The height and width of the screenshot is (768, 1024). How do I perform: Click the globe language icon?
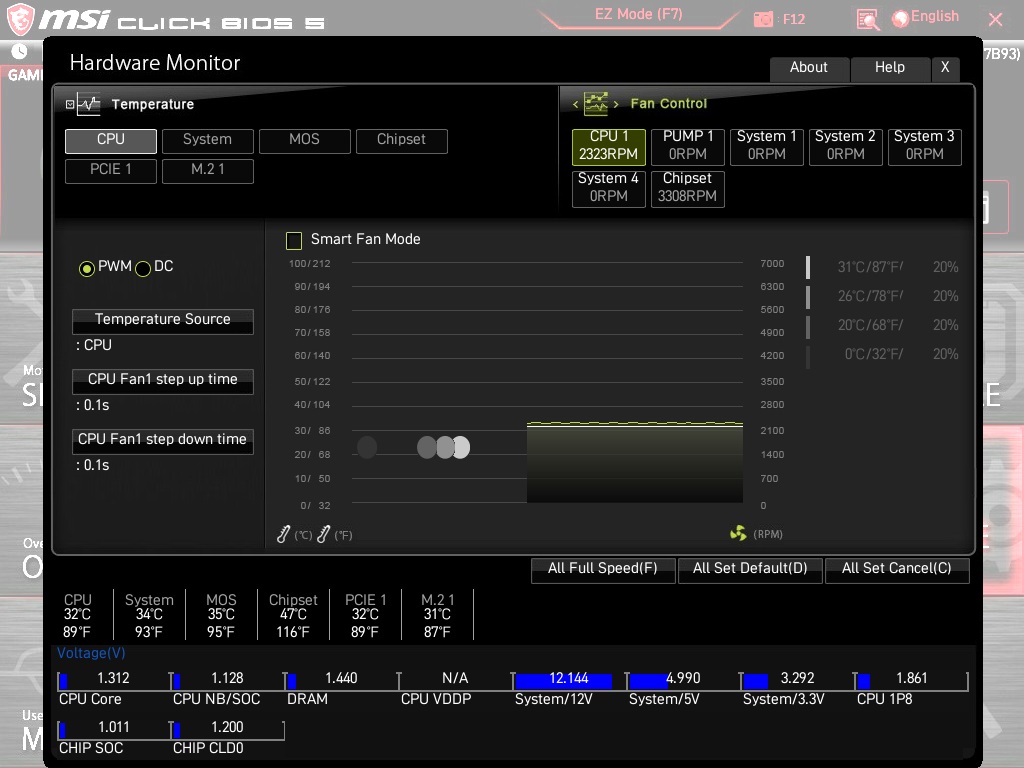900,18
